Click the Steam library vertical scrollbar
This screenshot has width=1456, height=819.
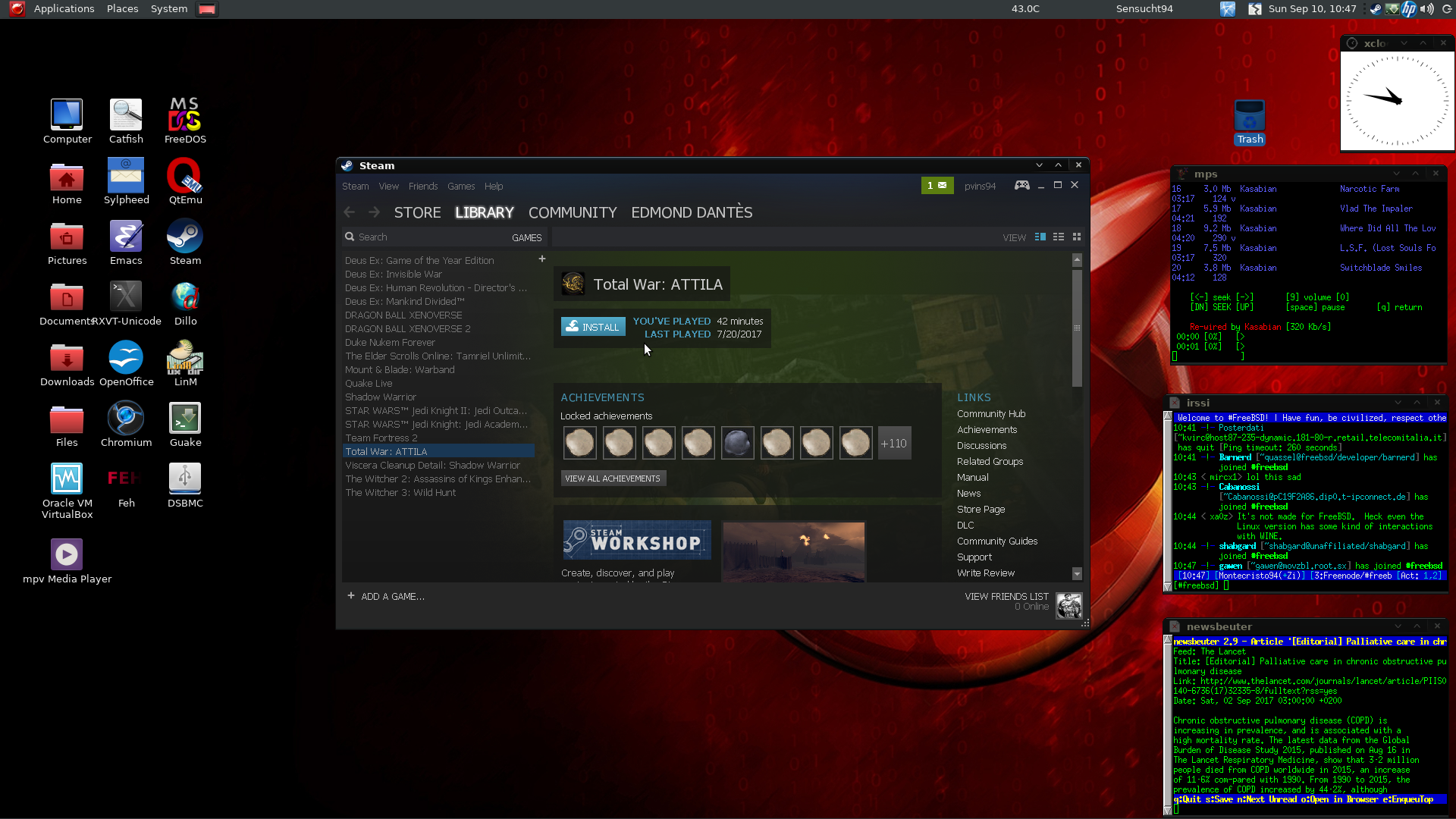pos(1076,328)
